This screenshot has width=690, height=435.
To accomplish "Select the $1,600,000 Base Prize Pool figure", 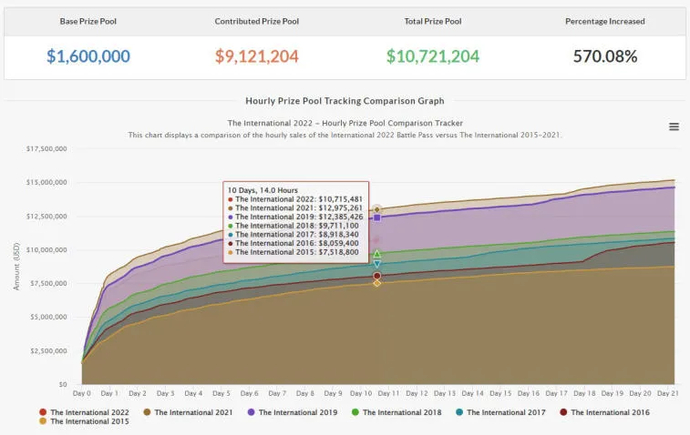I will click(88, 56).
